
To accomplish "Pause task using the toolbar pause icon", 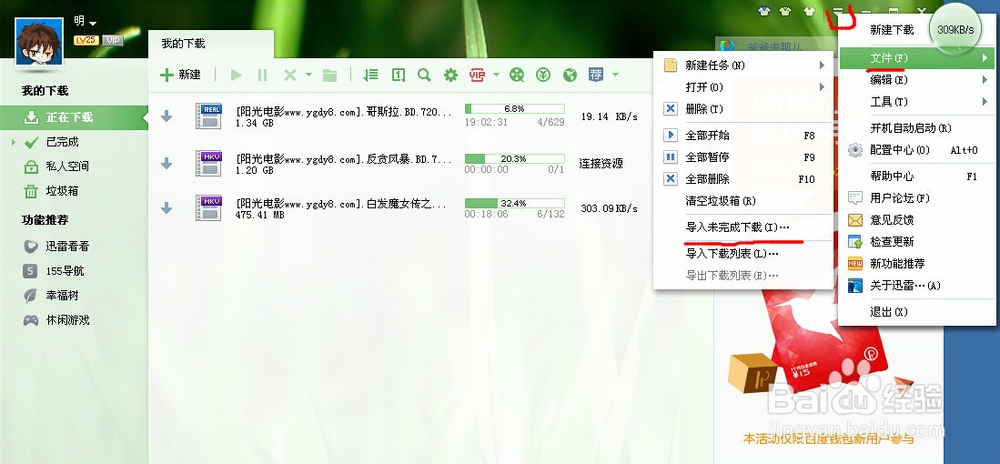I will 262,75.
